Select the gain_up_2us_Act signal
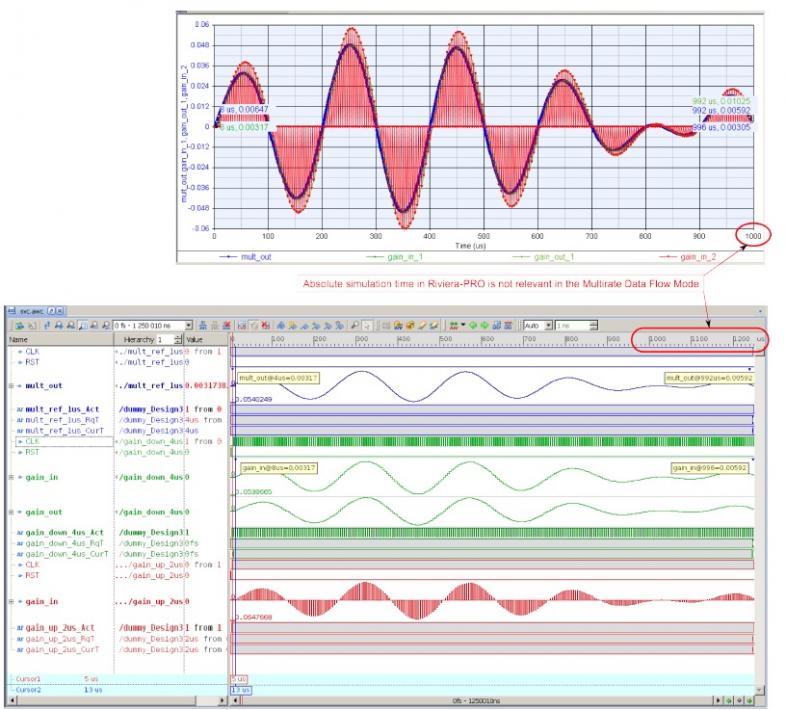 pyautogui.click(x=60, y=628)
